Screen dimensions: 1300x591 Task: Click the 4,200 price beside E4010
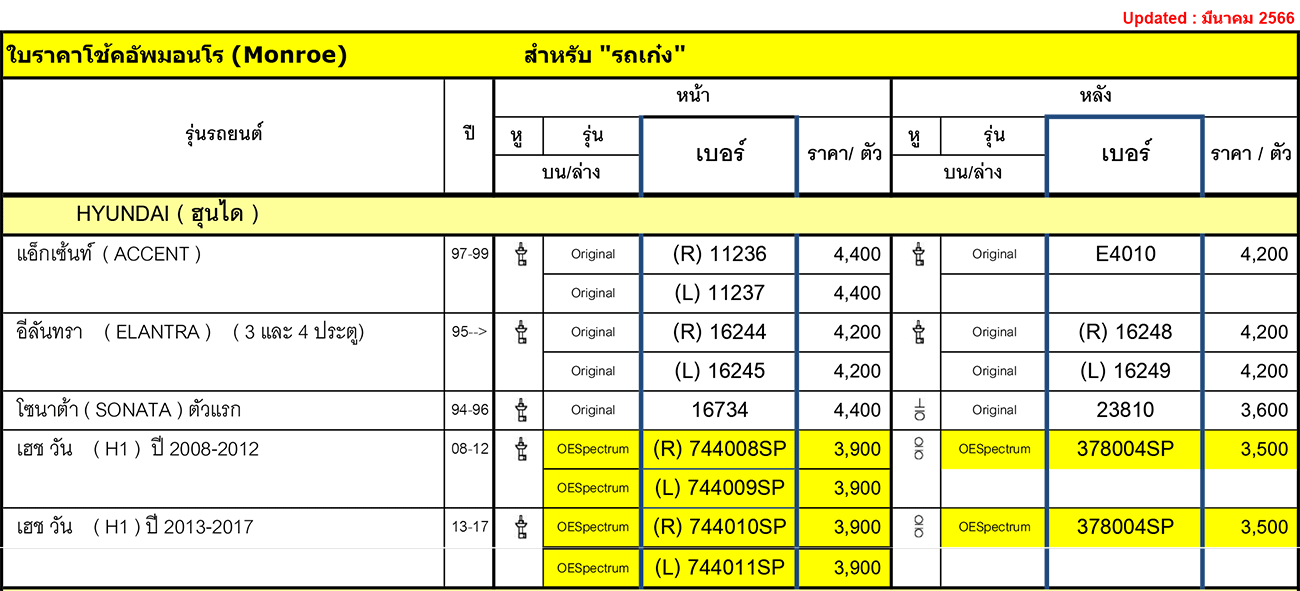pos(1265,254)
